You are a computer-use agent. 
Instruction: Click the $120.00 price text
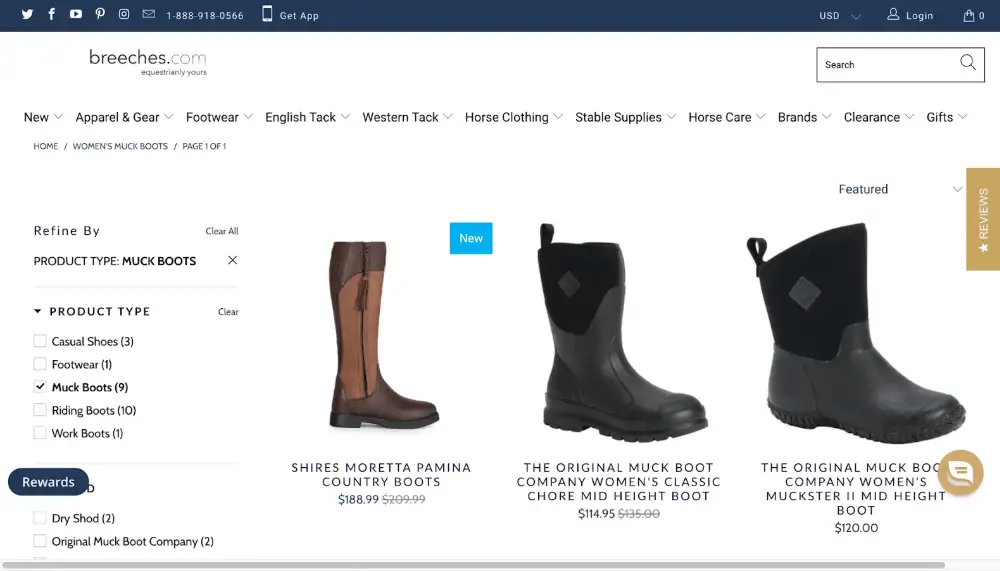click(x=856, y=528)
